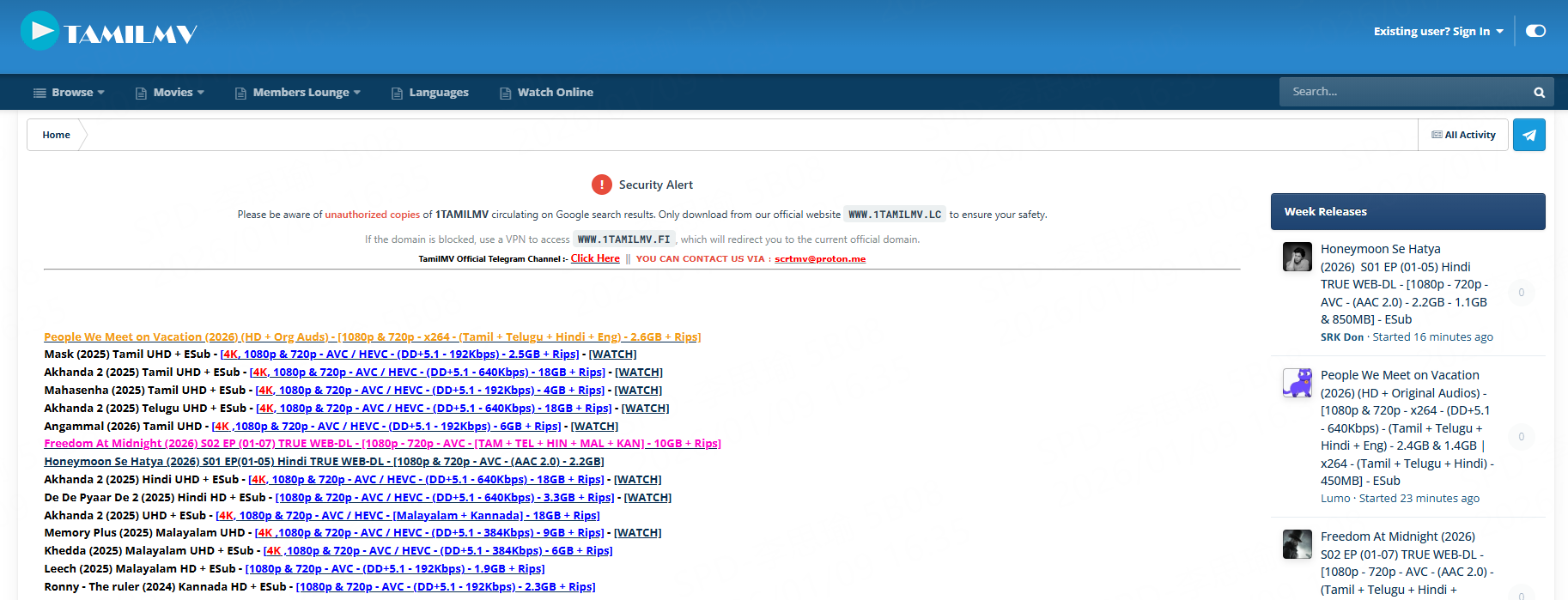The height and width of the screenshot is (600, 1568).
Task: Click Lumo's purple avatar icon
Action: point(1297,383)
